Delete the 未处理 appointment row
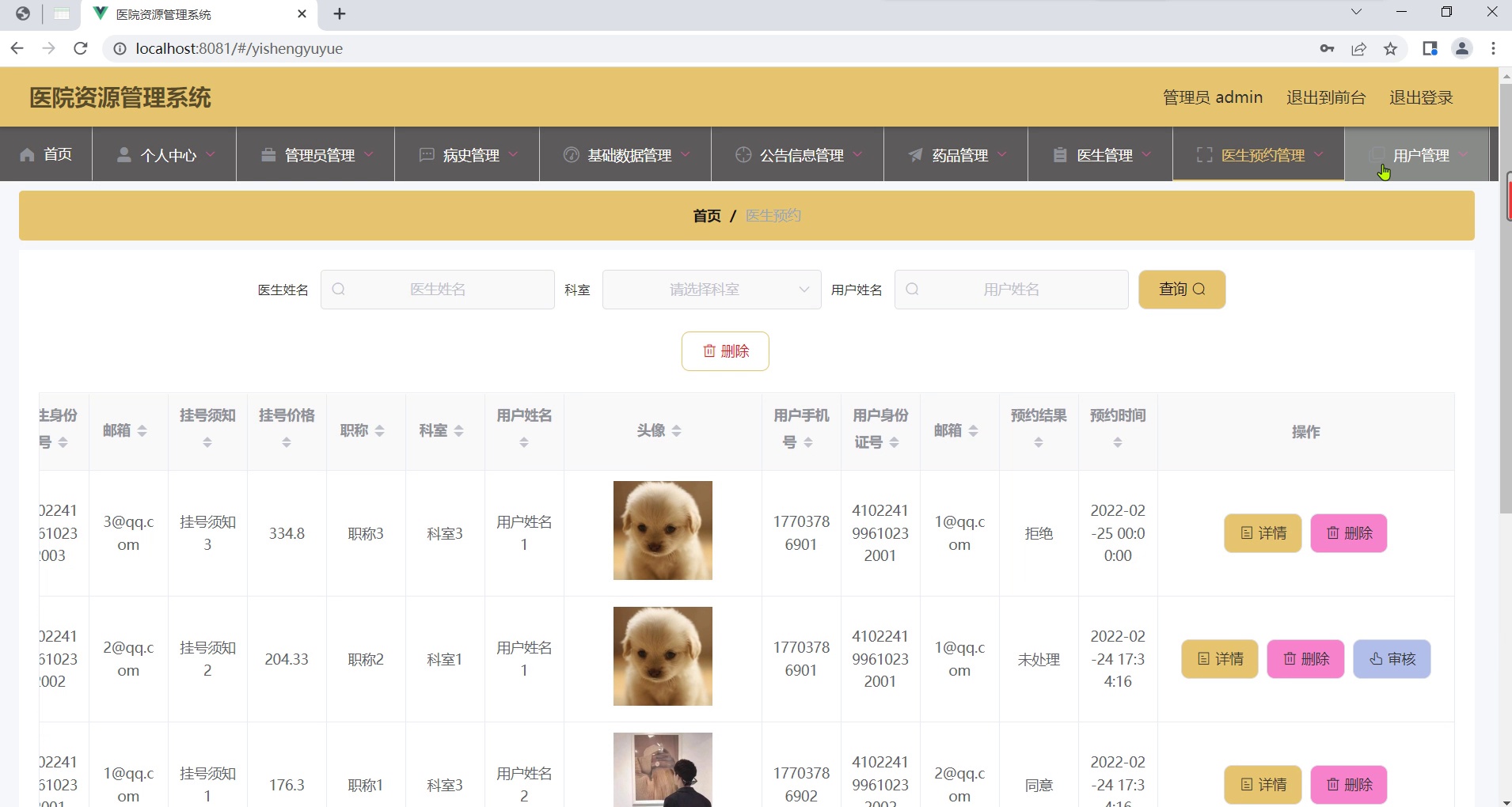 (1305, 659)
